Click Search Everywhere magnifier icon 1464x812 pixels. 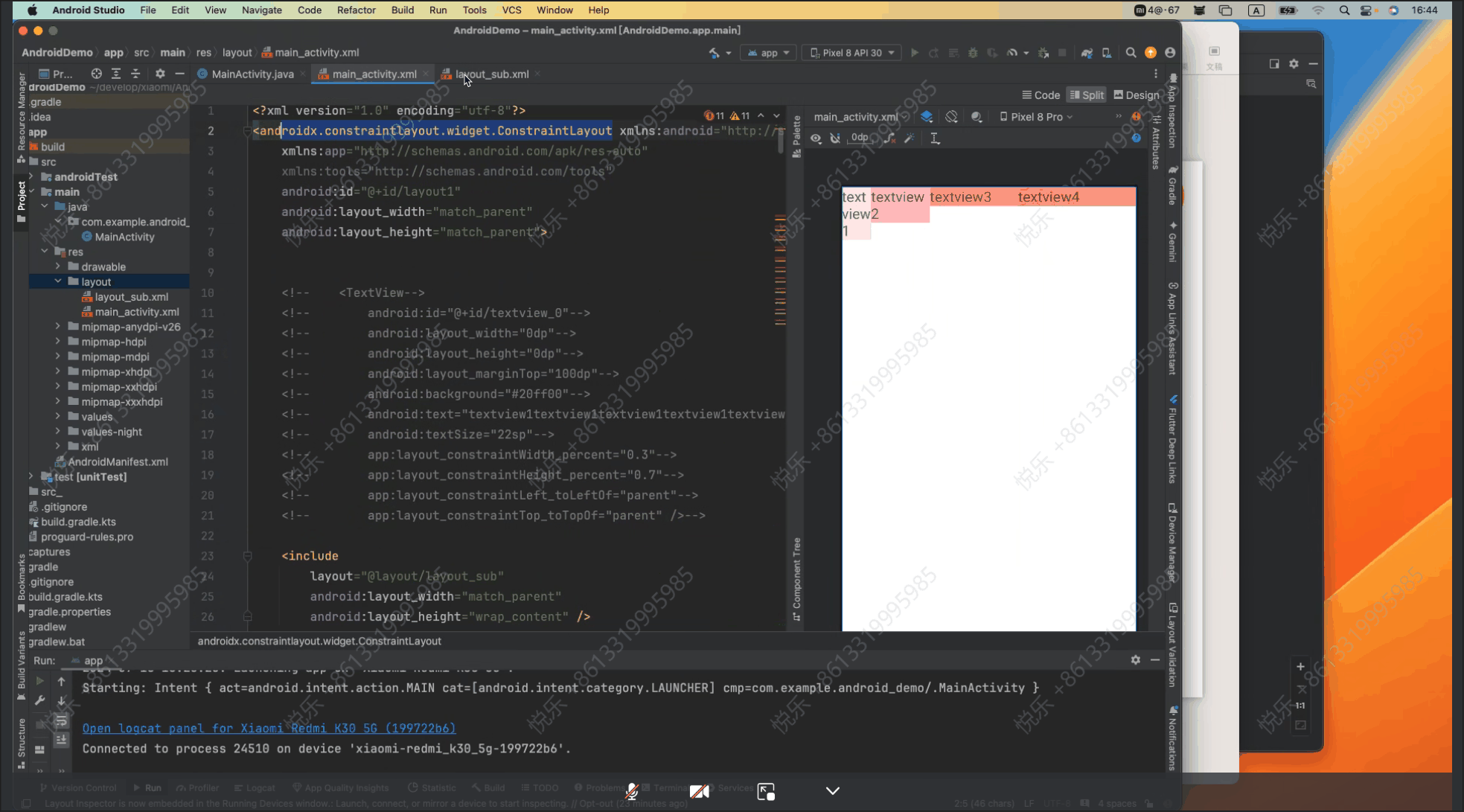(x=1131, y=53)
